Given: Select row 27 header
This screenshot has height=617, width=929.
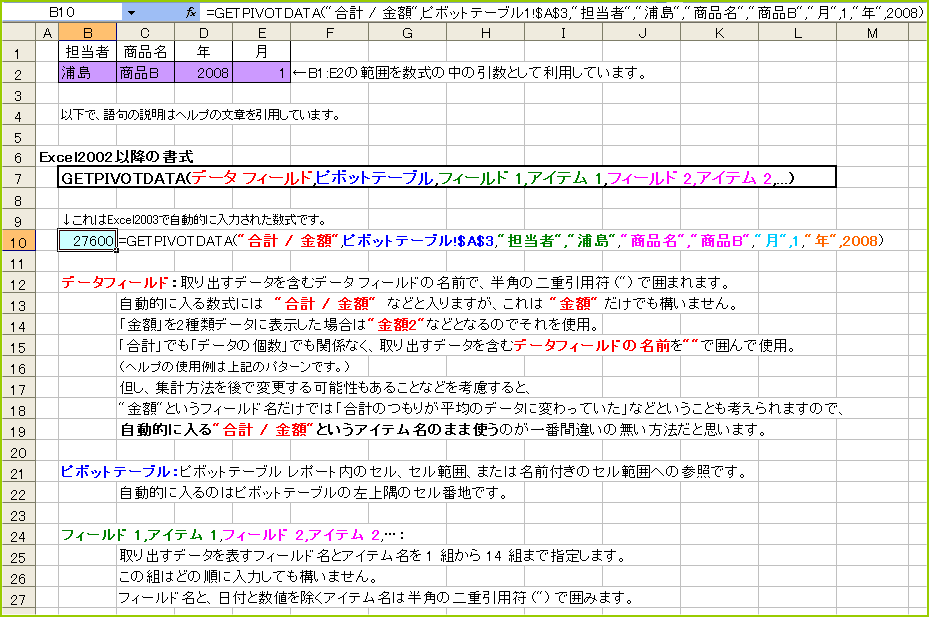Looking at the screenshot, I should [x=18, y=598].
